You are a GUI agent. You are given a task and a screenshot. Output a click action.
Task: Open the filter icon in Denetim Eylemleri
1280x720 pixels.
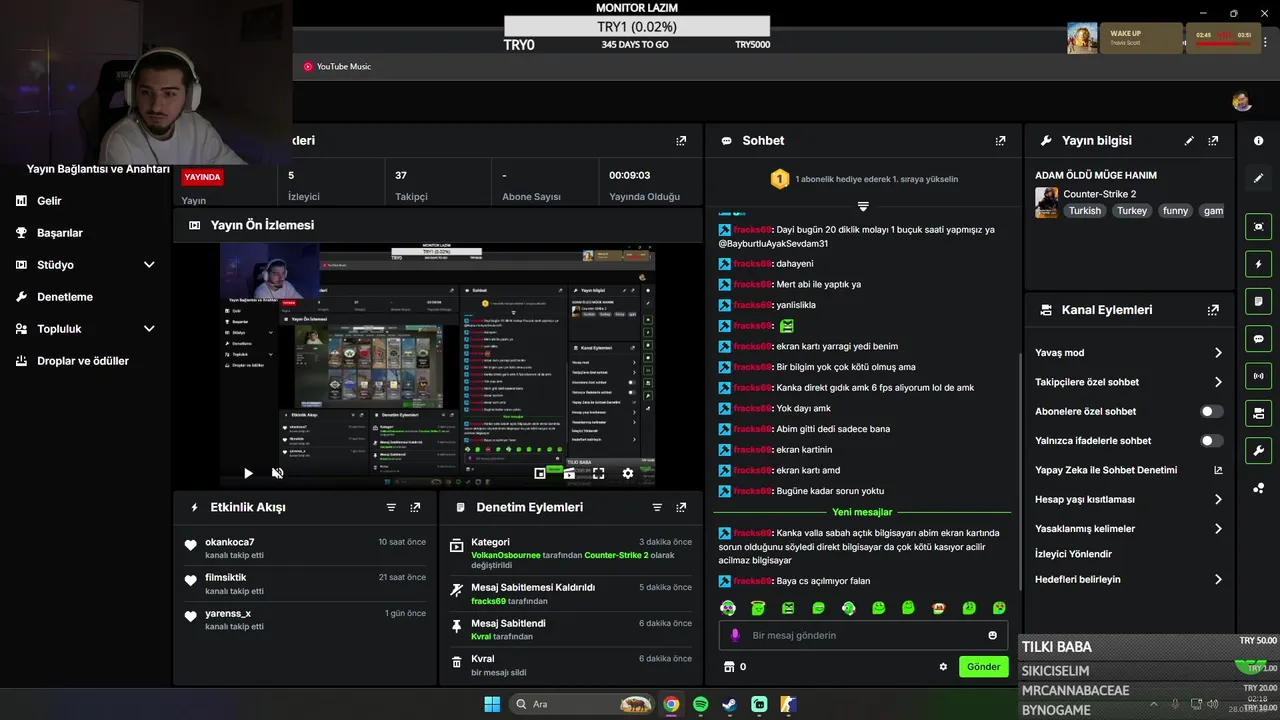657,507
